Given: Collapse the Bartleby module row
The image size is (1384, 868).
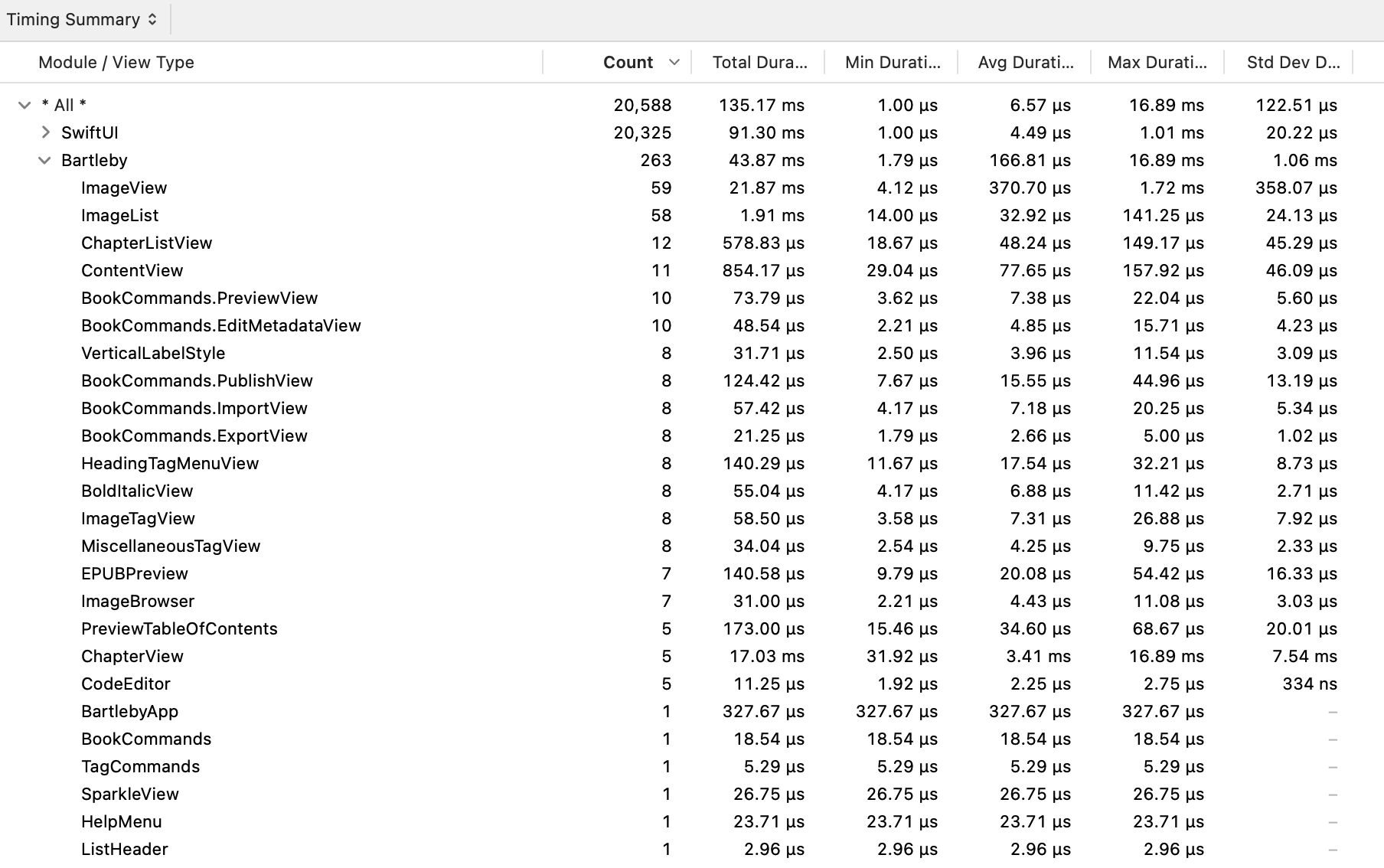Looking at the screenshot, I should (x=44, y=160).
